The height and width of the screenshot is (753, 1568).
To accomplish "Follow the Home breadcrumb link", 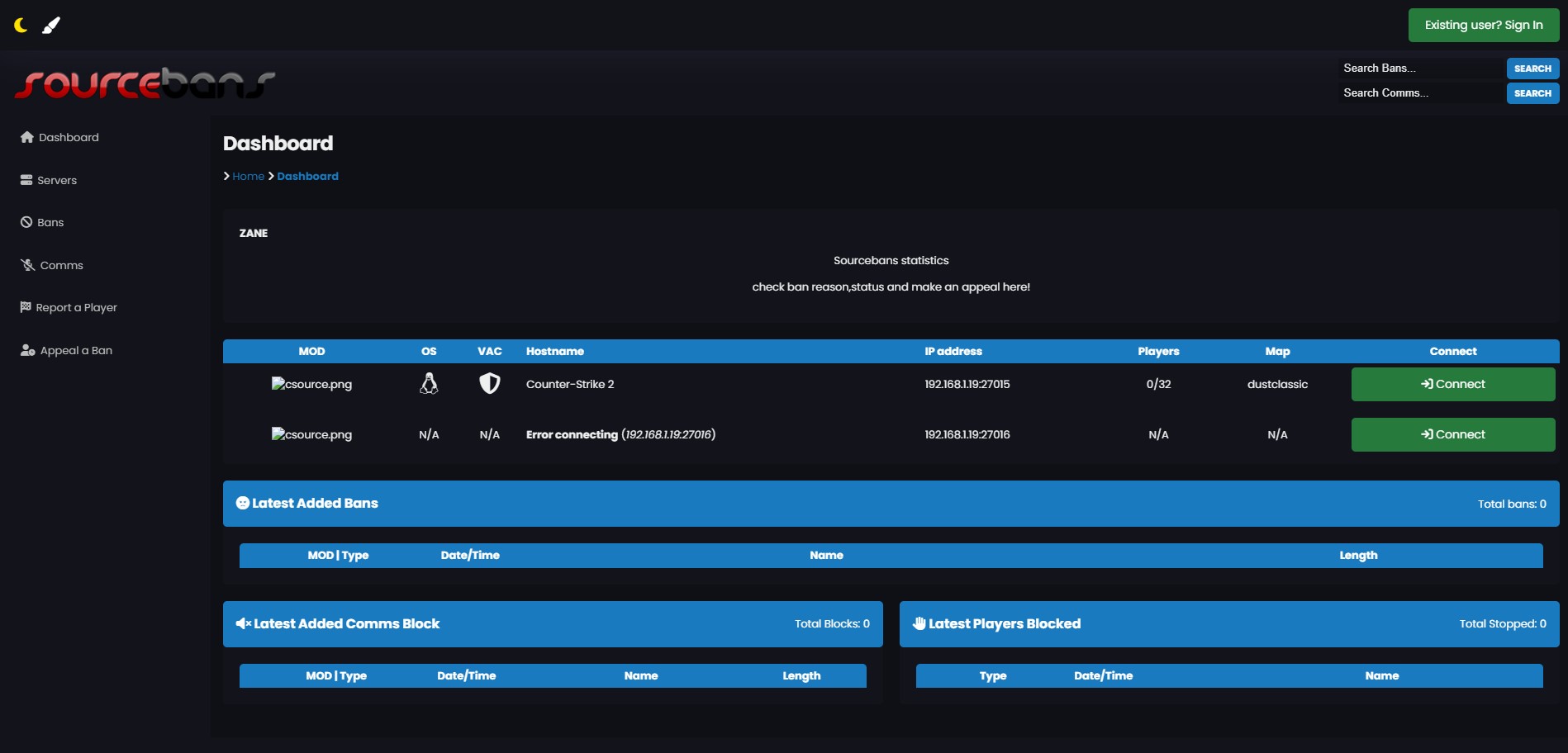I will point(248,176).
